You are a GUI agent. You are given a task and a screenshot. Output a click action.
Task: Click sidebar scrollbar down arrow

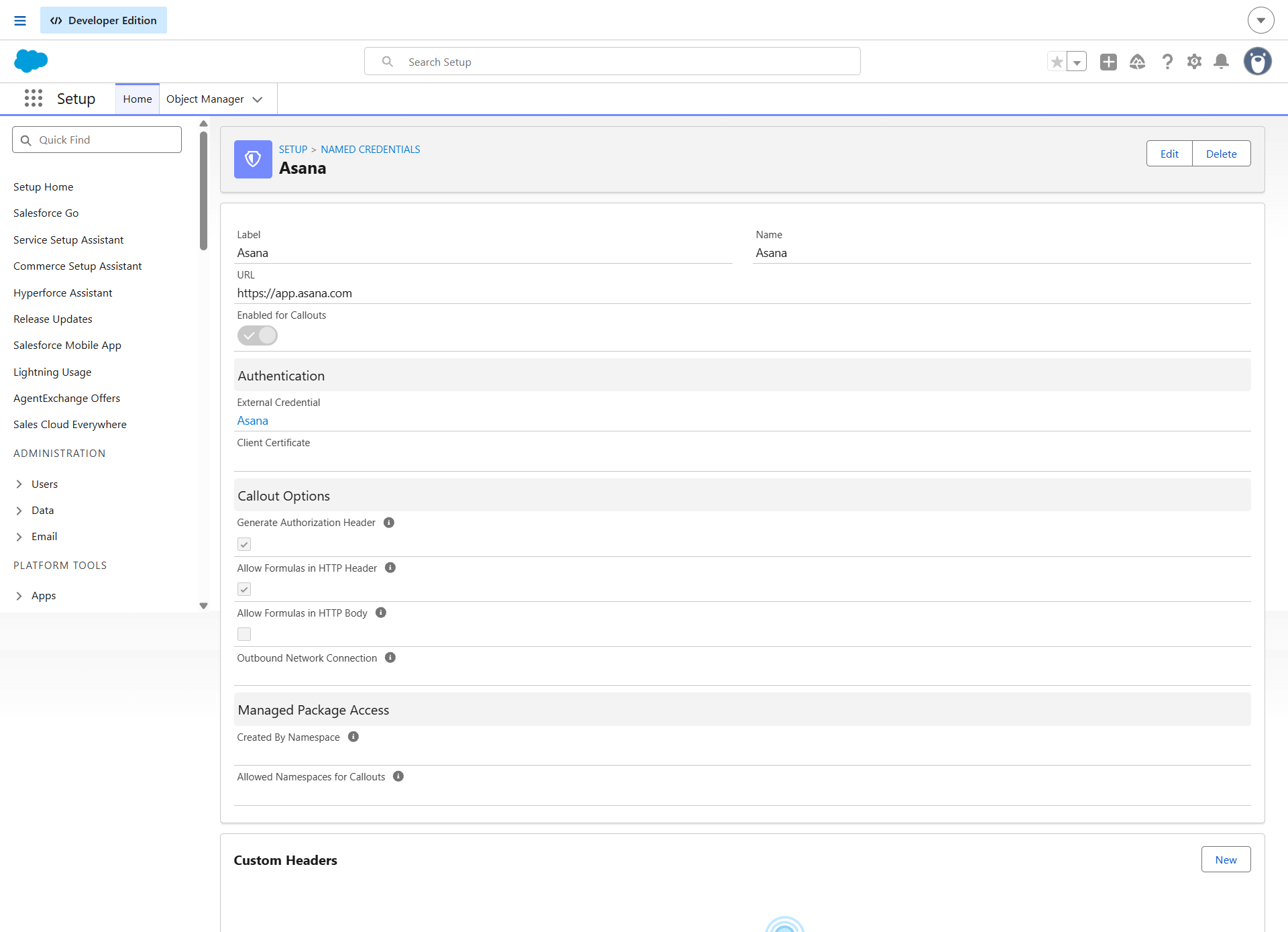(x=203, y=606)
